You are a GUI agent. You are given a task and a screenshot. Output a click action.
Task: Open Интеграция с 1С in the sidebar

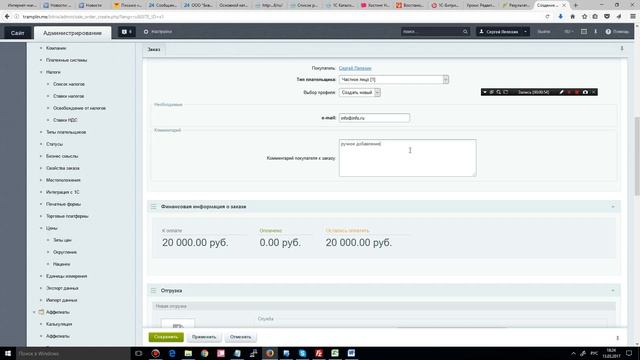pyautogui.click(x=62, y=192)
